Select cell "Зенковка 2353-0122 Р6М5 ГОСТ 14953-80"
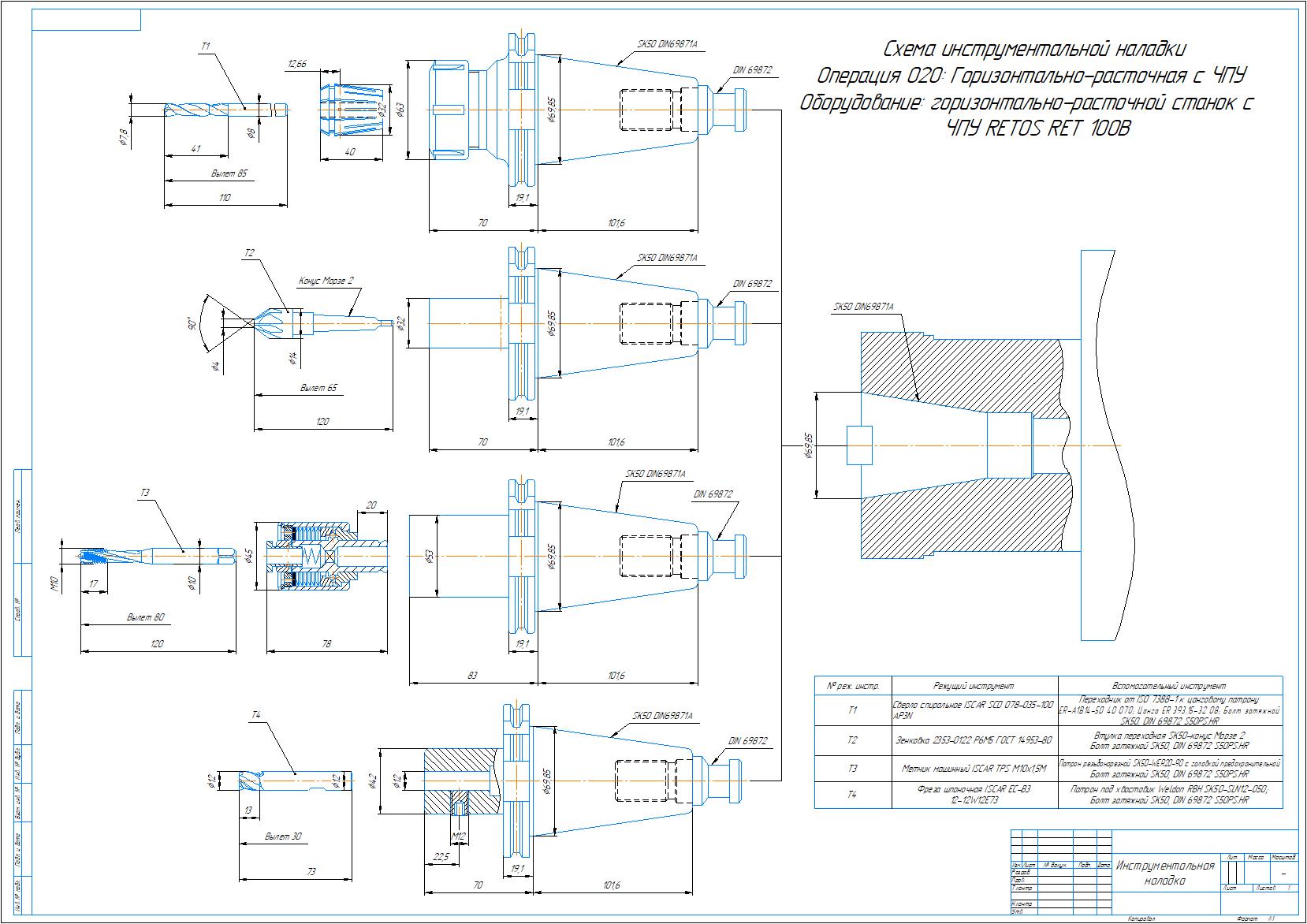 coord(977,740)
